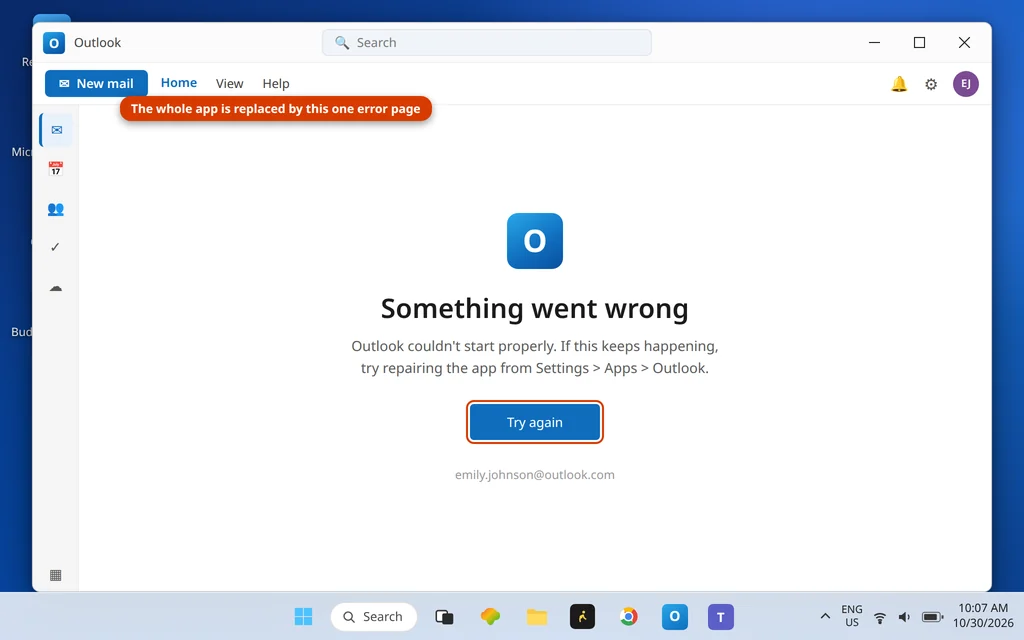
Task: Open the EJ account avatar
Action: tap(965, 84)
